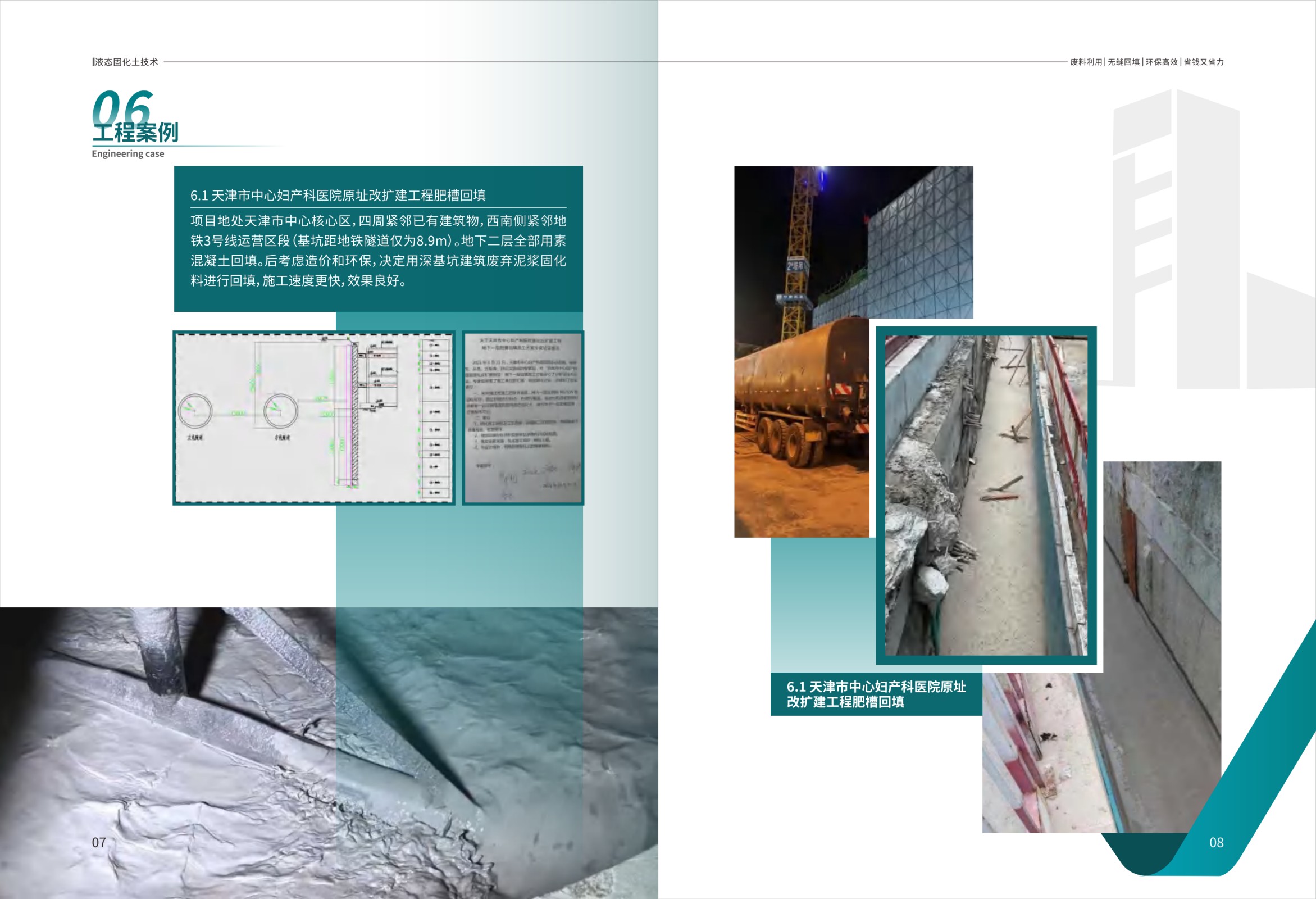Click the gray slurry pouring photo

tap(329, 753)
